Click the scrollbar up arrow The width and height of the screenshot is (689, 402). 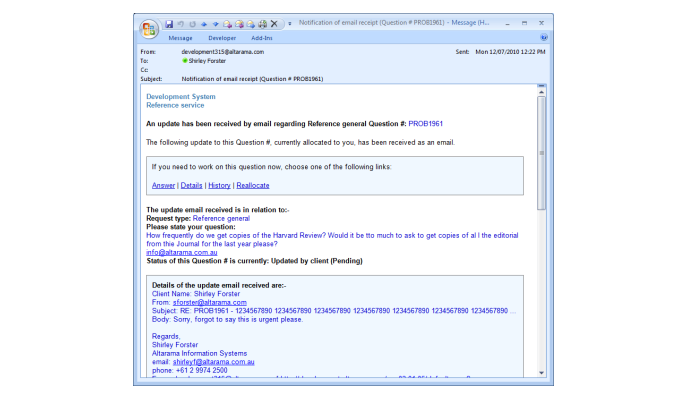[541, 92]
